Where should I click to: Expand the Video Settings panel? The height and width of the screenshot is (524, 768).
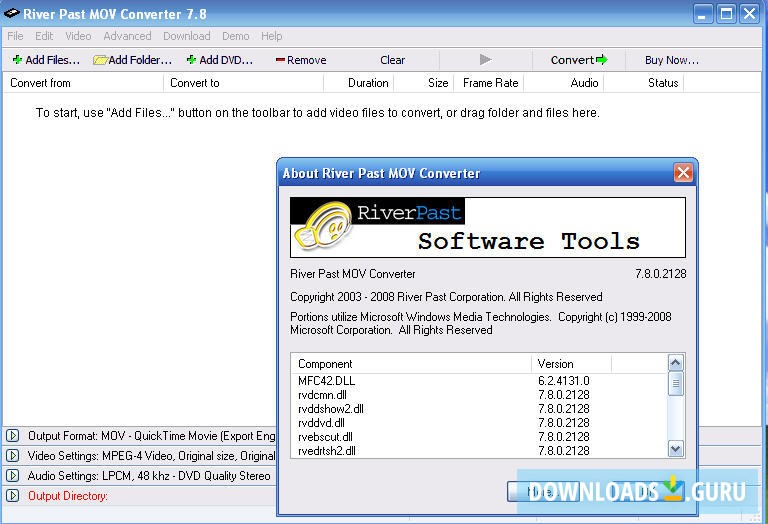pos(13,455)
